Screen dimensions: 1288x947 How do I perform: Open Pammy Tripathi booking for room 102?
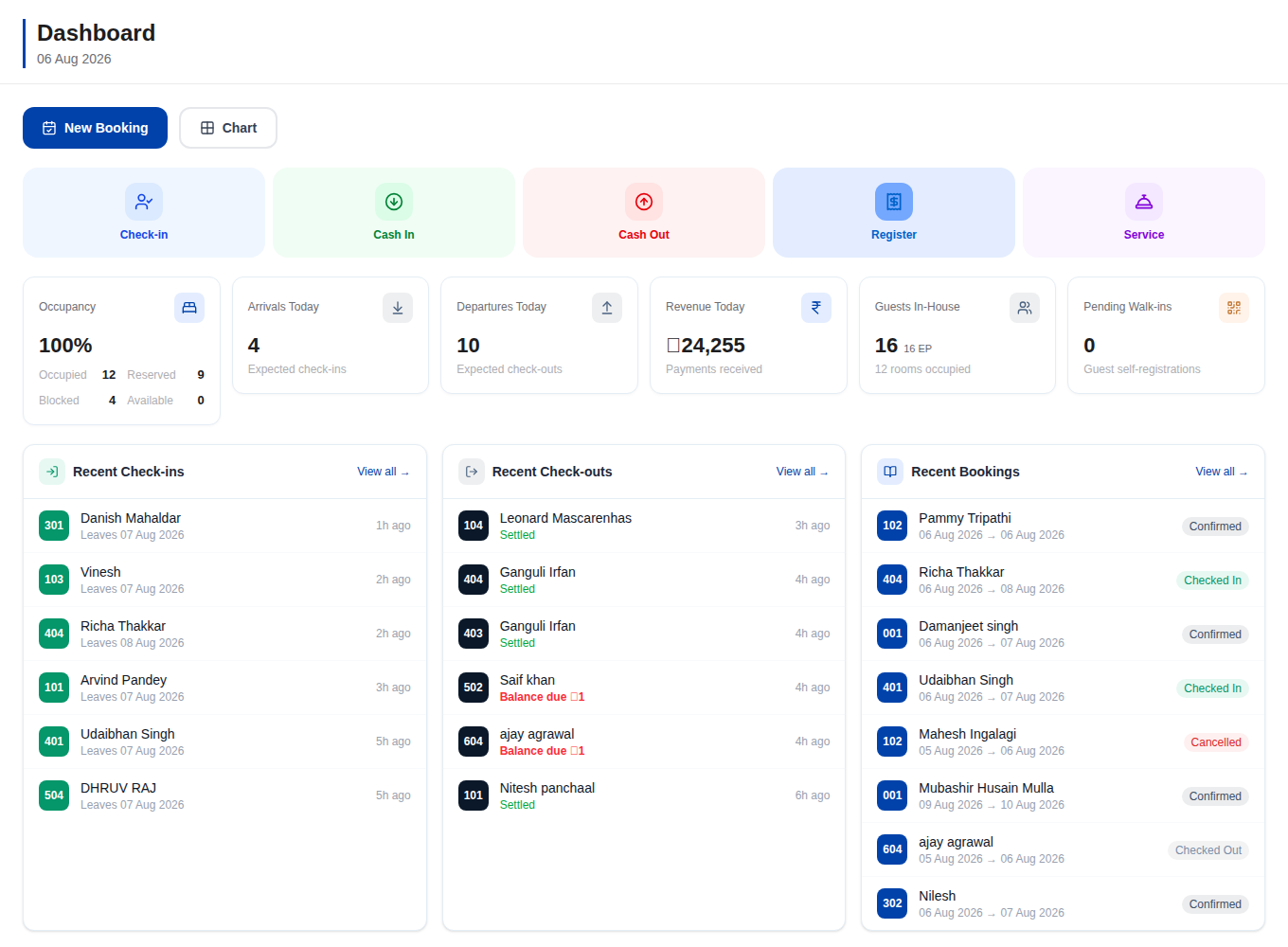(x=1063, y=526)
